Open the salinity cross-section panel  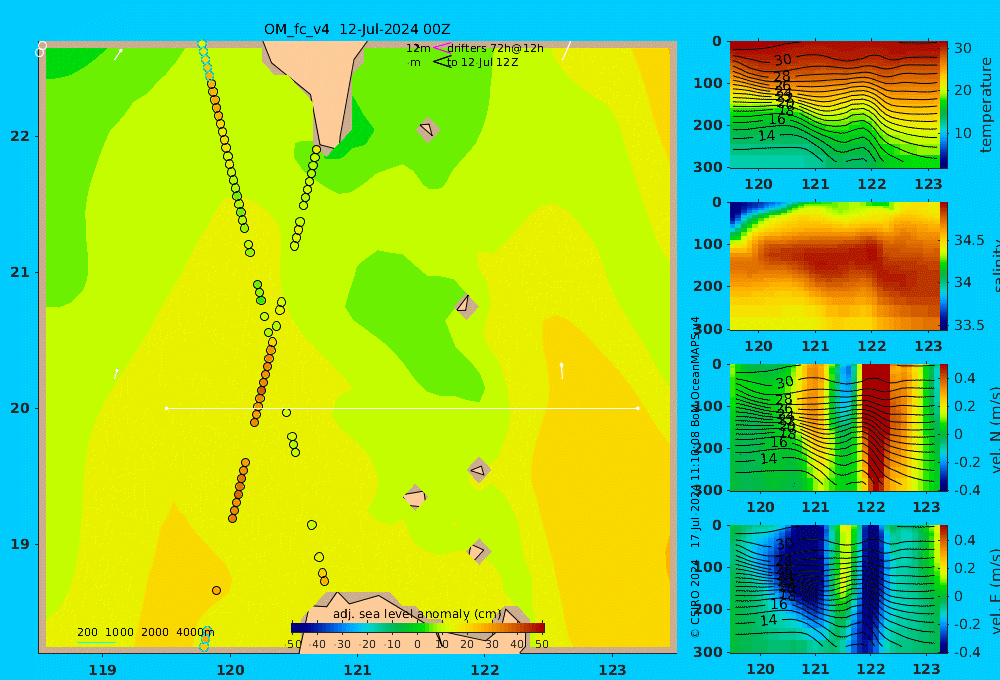pyautogui.click(x=834, y=266)
